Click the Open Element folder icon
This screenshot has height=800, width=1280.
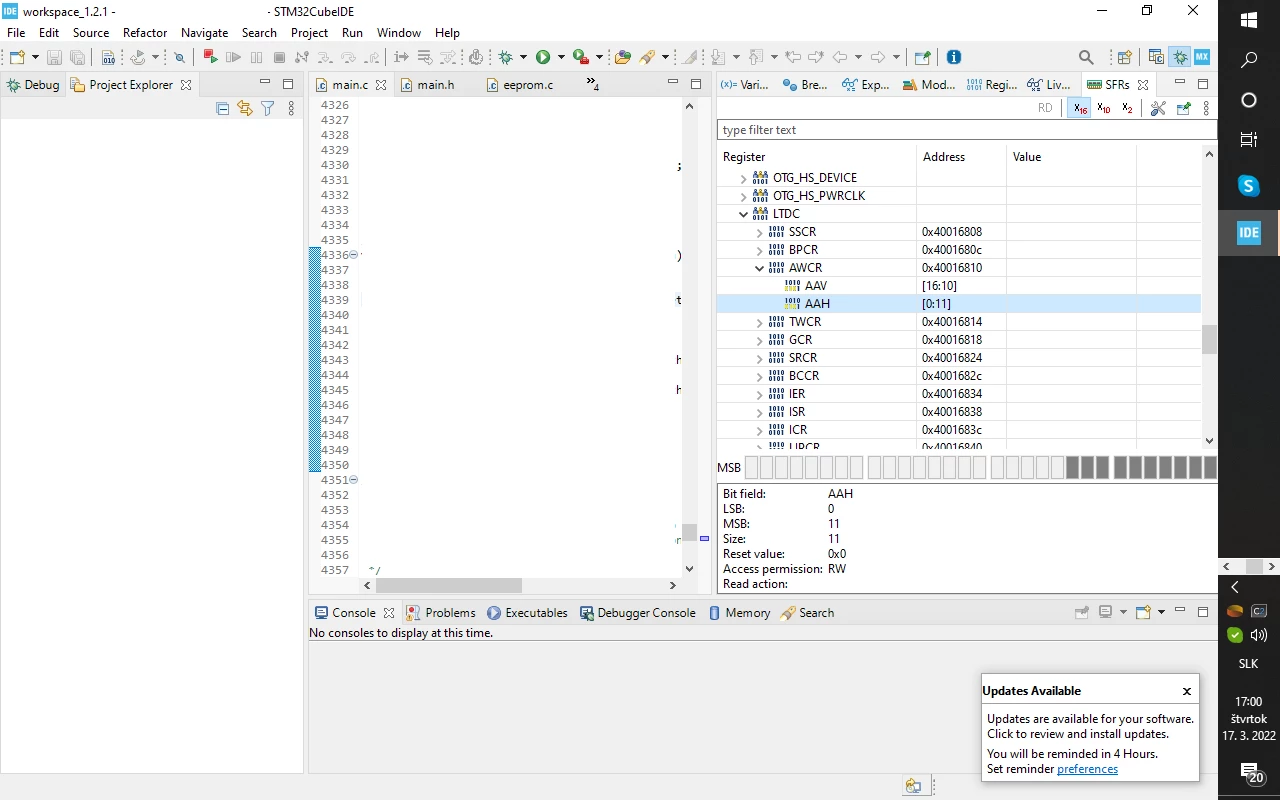click(x=622, y=57)
